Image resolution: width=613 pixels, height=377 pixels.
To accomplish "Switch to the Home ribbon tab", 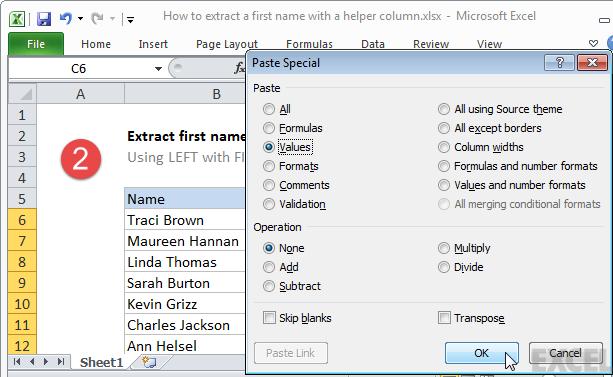I will (96, 44).
